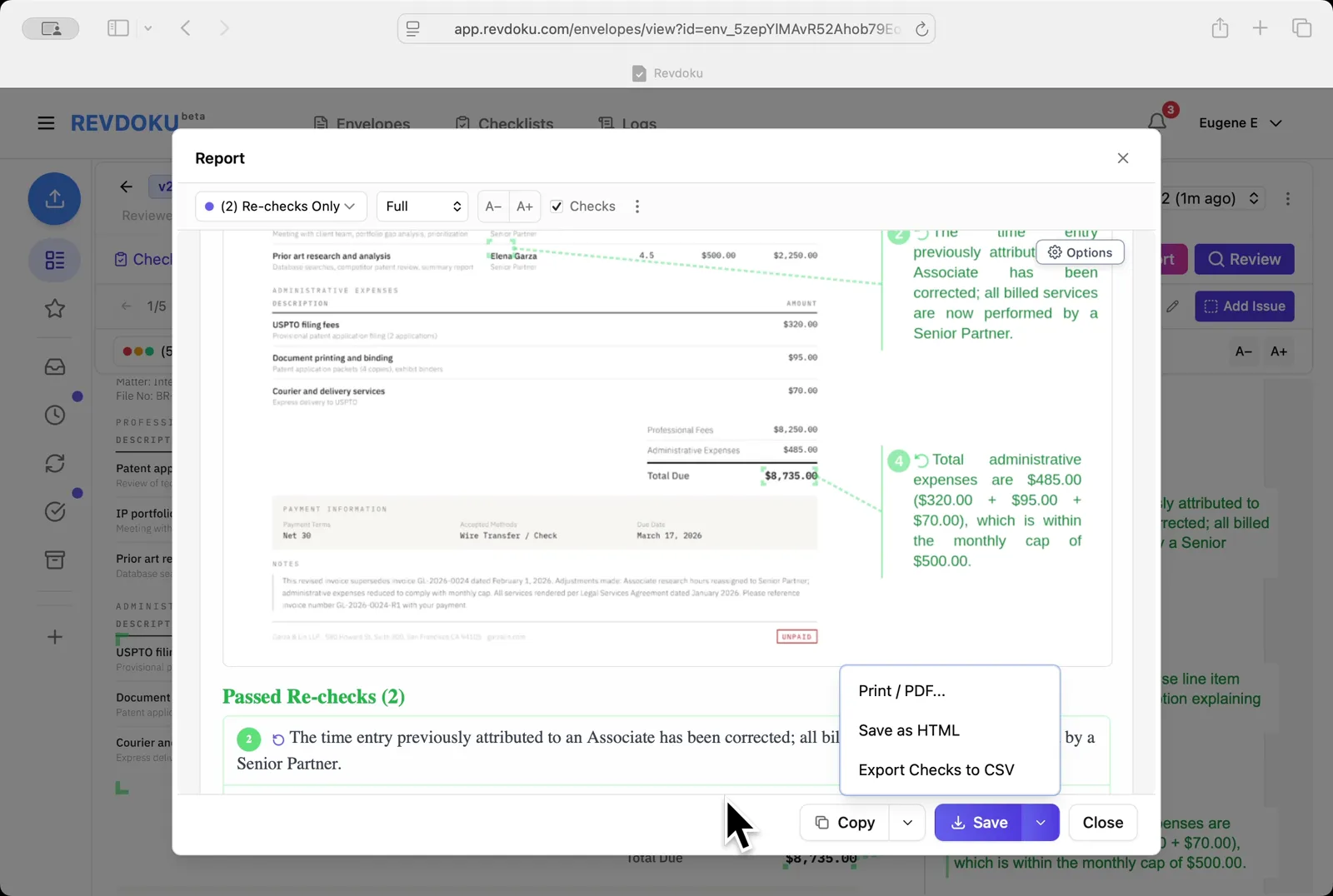Enable the Checks checkbox in the Report toolbar

click(x=556, y=206)
